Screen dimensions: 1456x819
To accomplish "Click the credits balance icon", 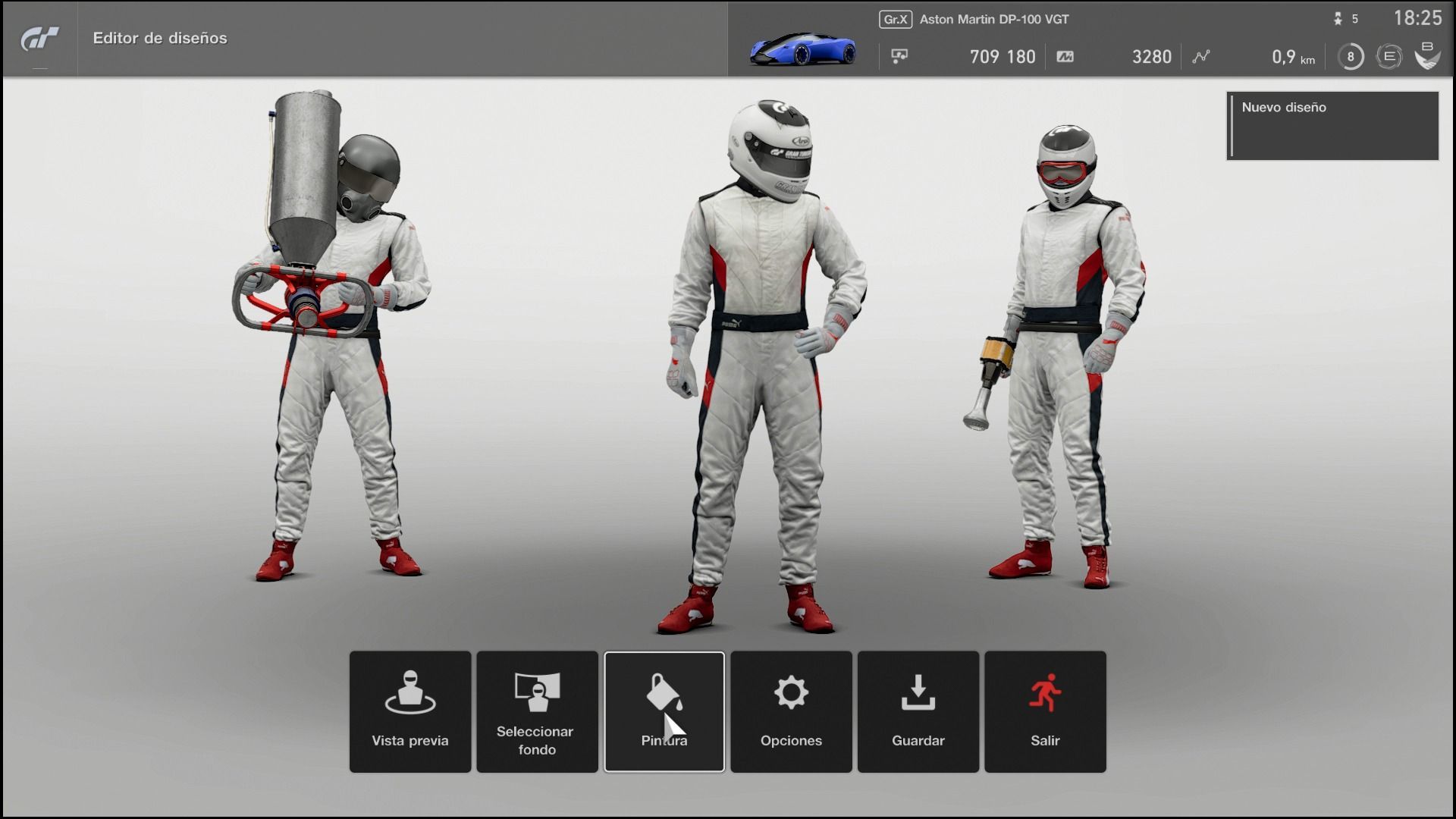I will pyautogui.click(x=900, y=56).
